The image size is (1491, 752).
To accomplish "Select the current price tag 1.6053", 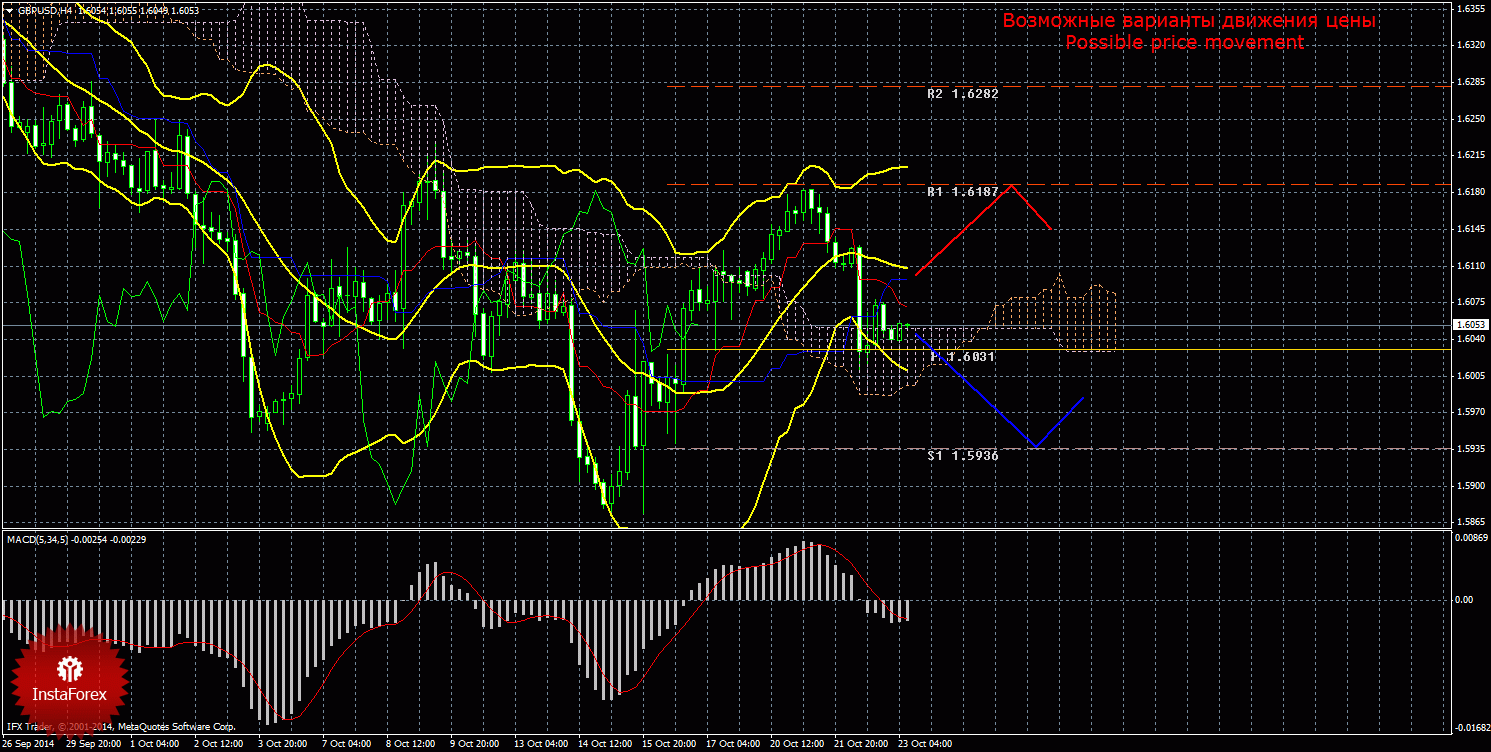I will (x=1472, y=325).
